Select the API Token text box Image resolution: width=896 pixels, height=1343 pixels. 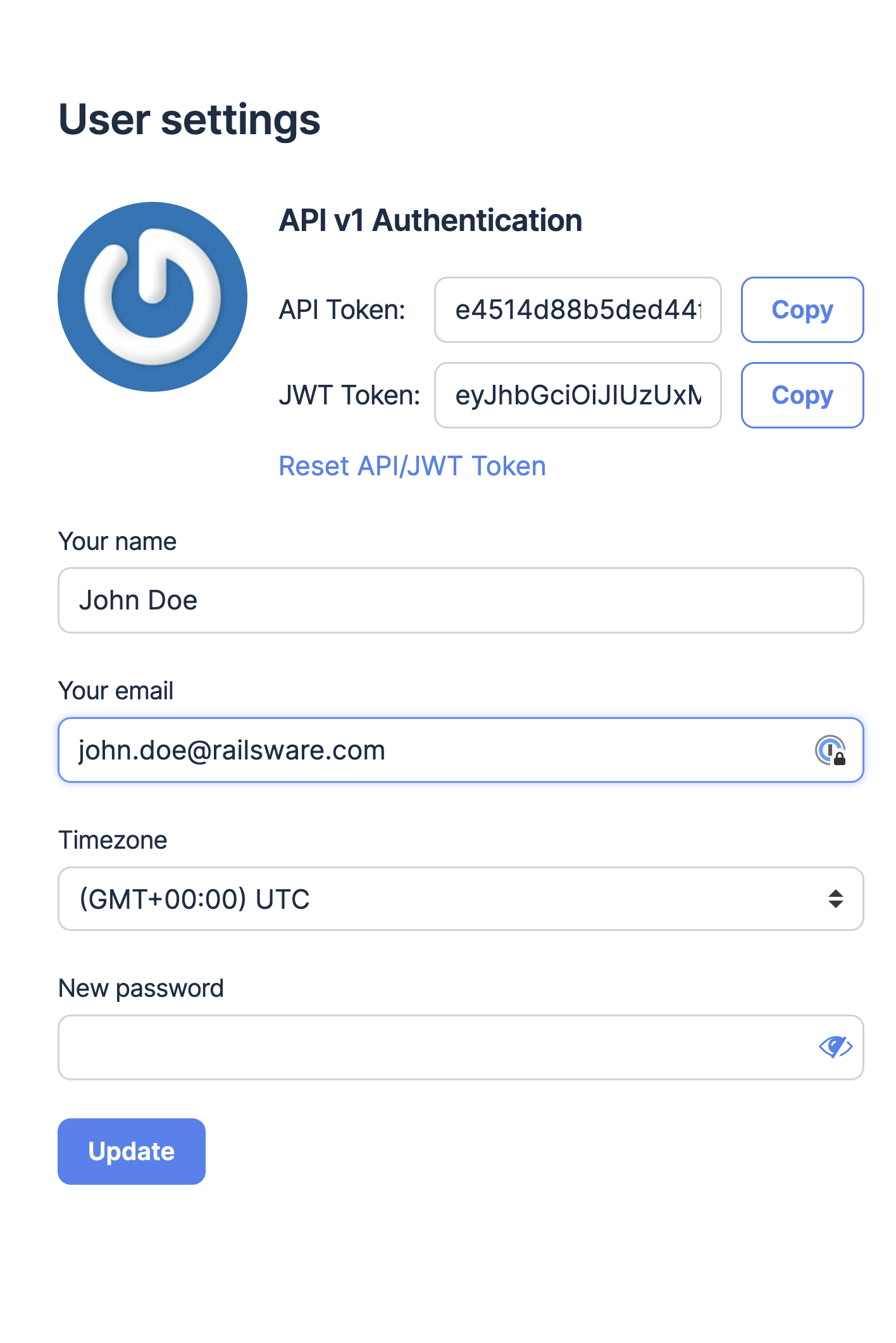(577, 309)
